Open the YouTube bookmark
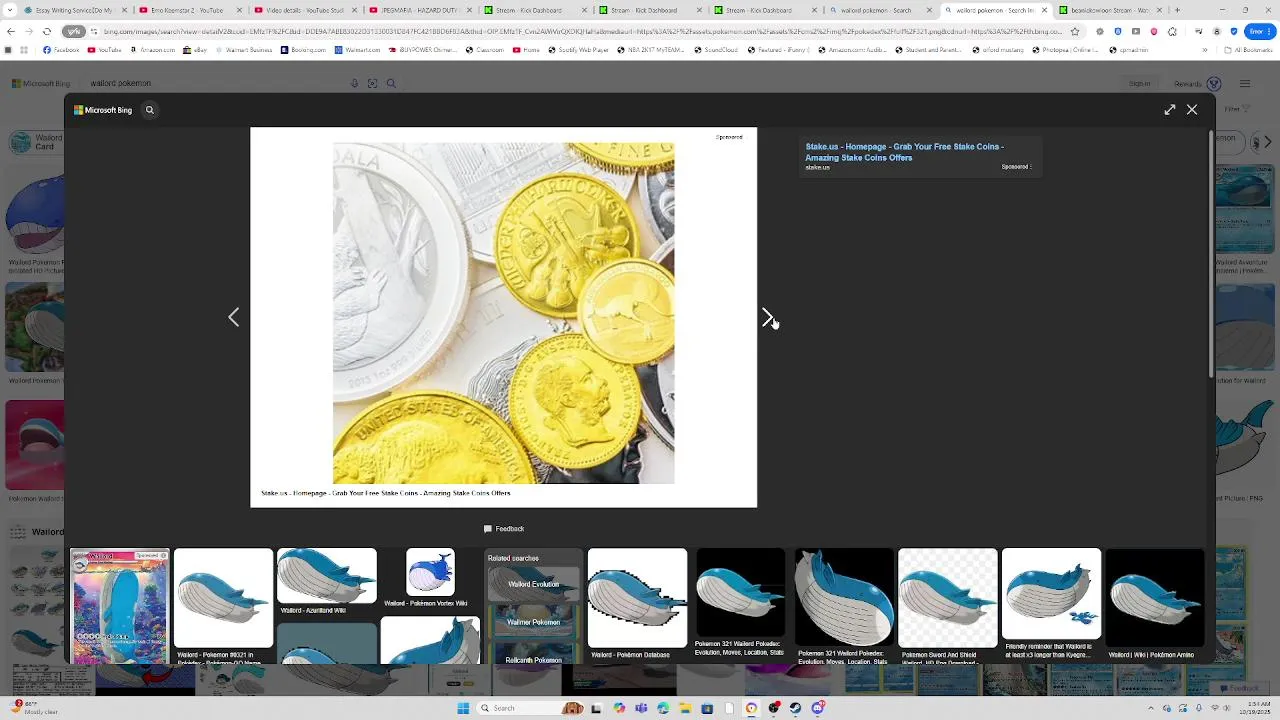 (104, 49)
